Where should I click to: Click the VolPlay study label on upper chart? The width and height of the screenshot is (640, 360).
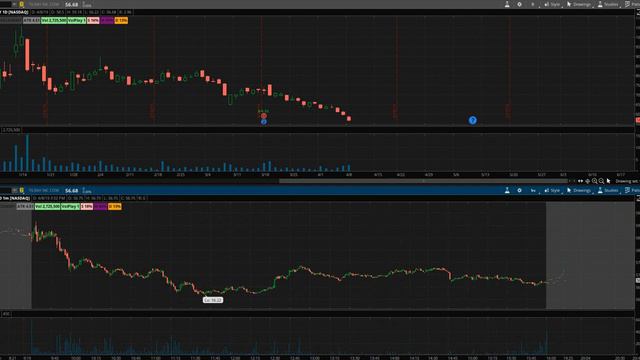coord(77,20)
